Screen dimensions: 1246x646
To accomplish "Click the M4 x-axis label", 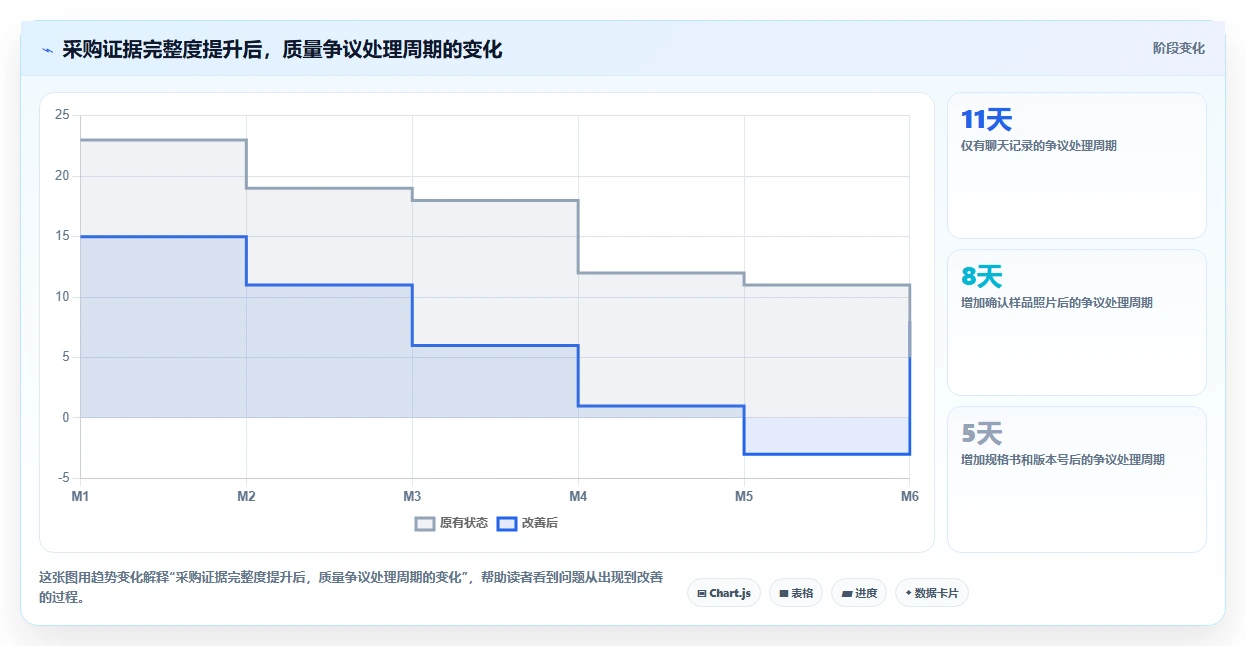I will coord(578,496).
